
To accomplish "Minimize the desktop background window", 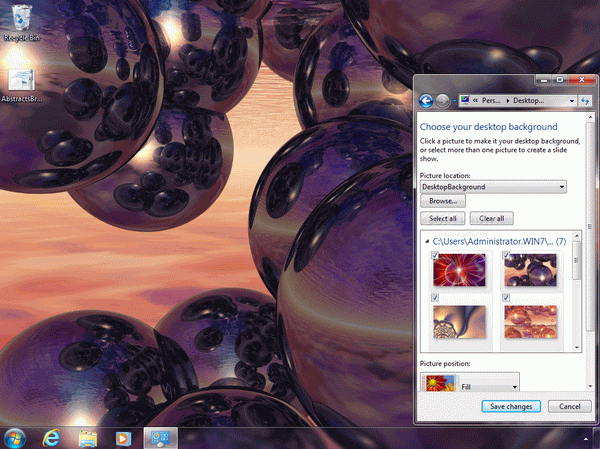I will (543, 80).
